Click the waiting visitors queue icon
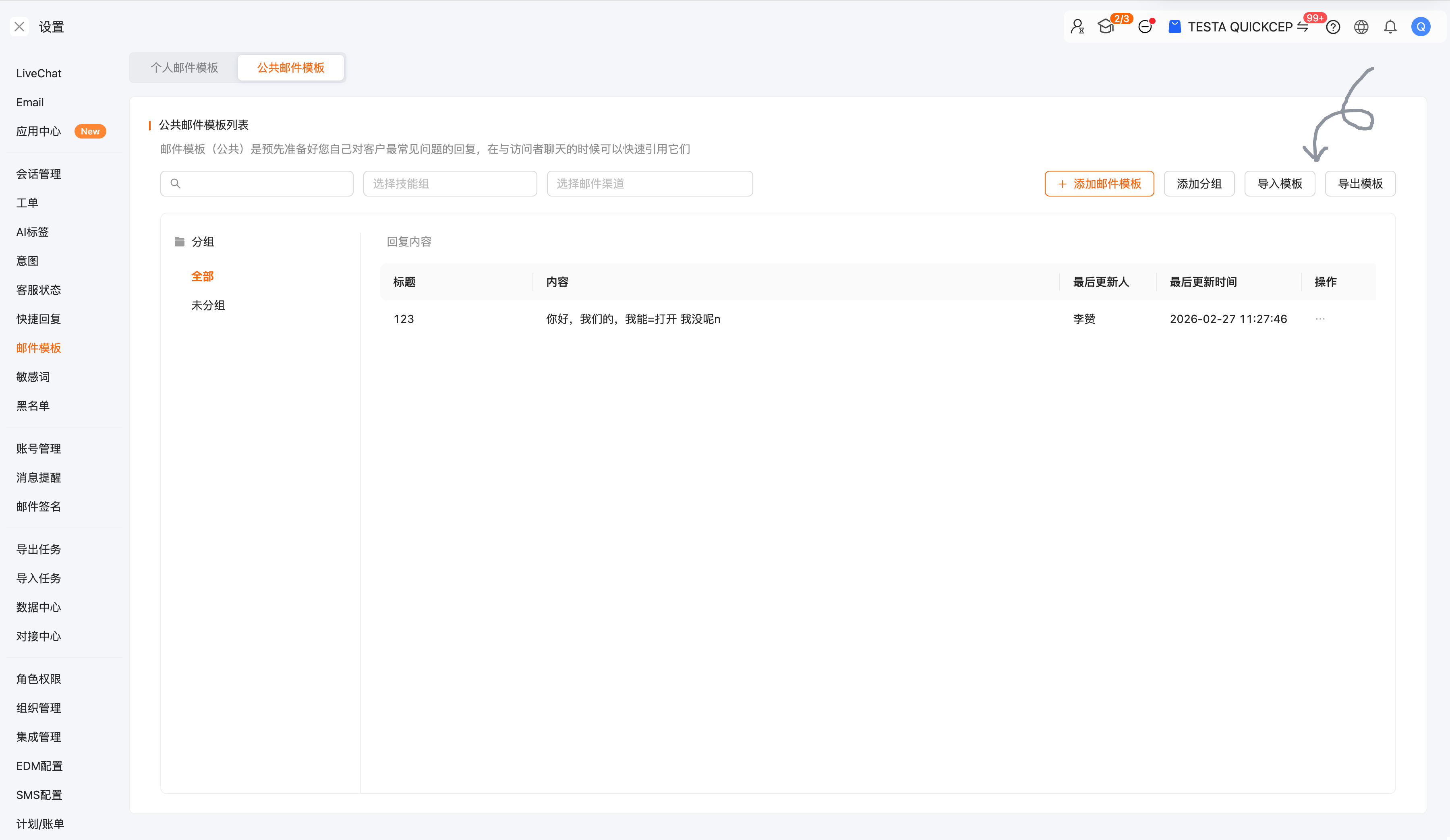The width and height of the screenshot is (1450, 840). (1077, 27)
